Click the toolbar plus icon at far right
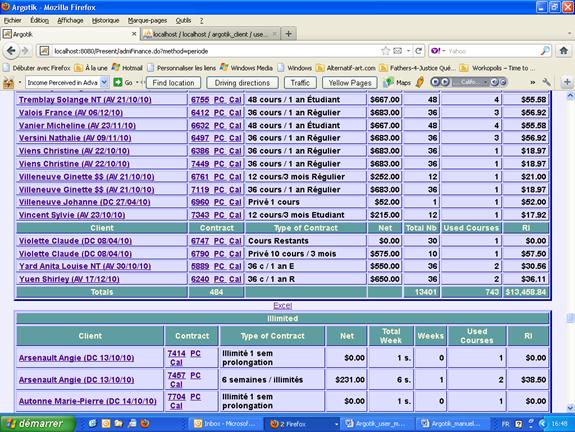575x432 pixels. [567, 83]
